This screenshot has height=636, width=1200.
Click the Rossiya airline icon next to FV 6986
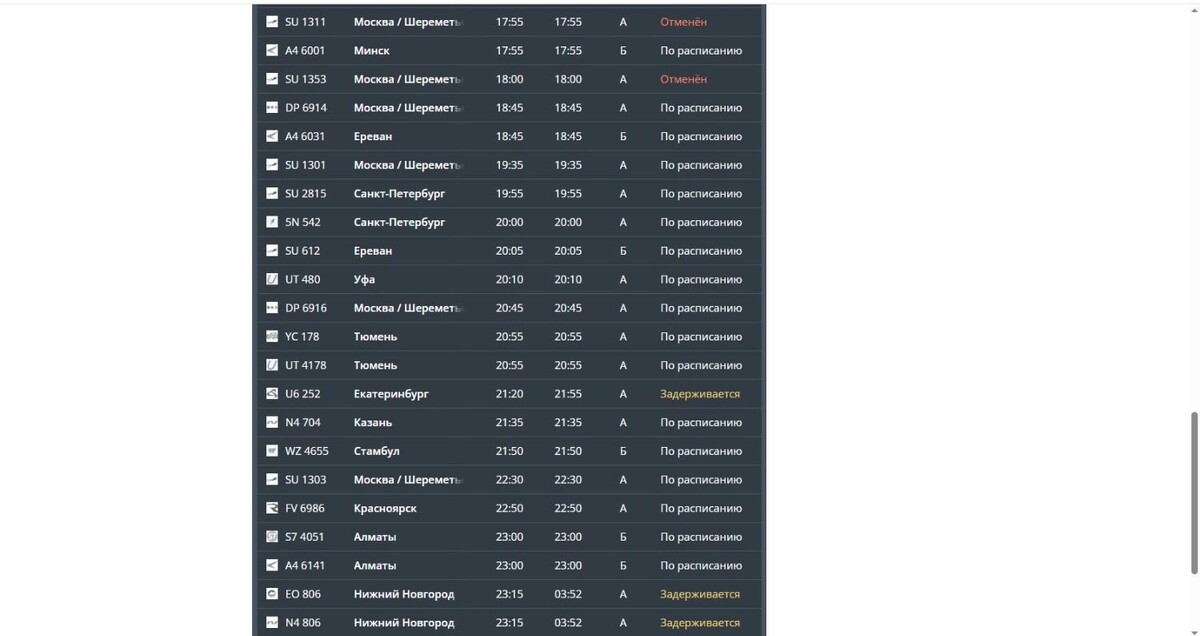pos(270,507)
